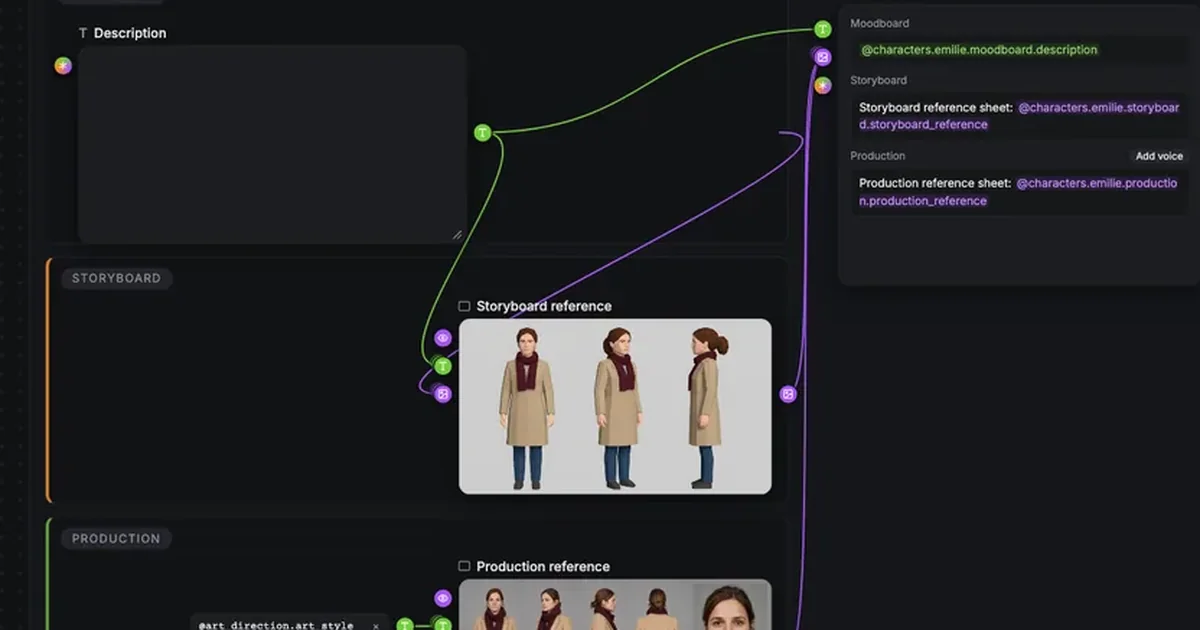
Task: Click the Description text area resize handle
Action: 457,234
